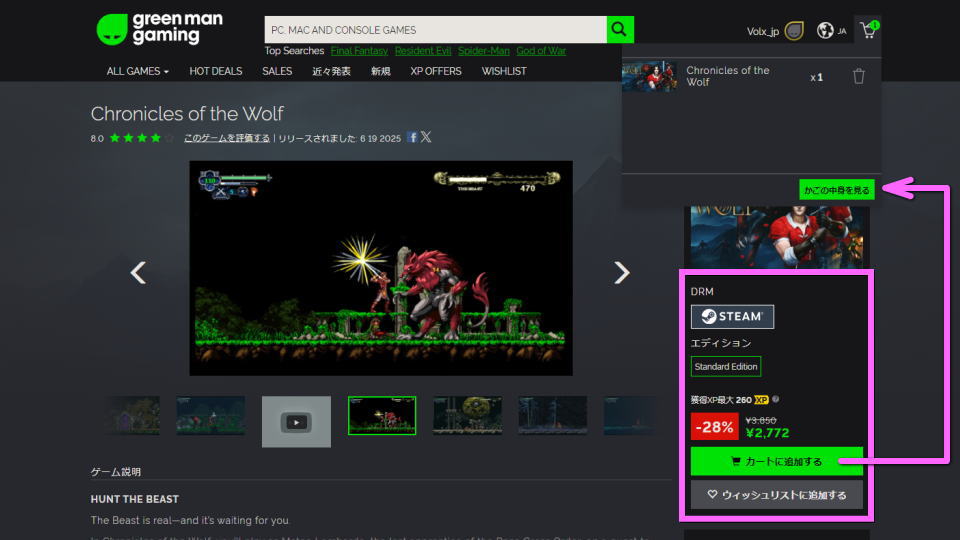This screenshot has width=960, height=540.
Task: Click the x1 cart quantity text
Action: click(817, 77)
